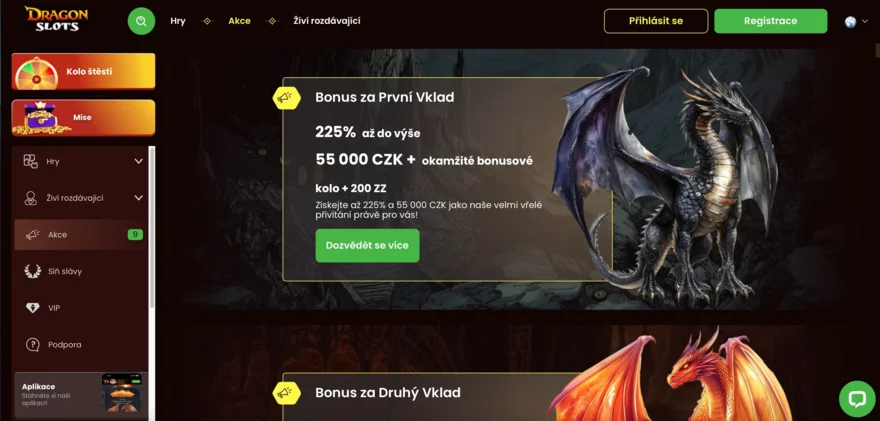Image resolution: width=880 pixels, height=421 pixels.
Task: Click megaphone icon beside Bonus za Druhý Vklad
Action: pyautogui.click(x=286, y=392)
